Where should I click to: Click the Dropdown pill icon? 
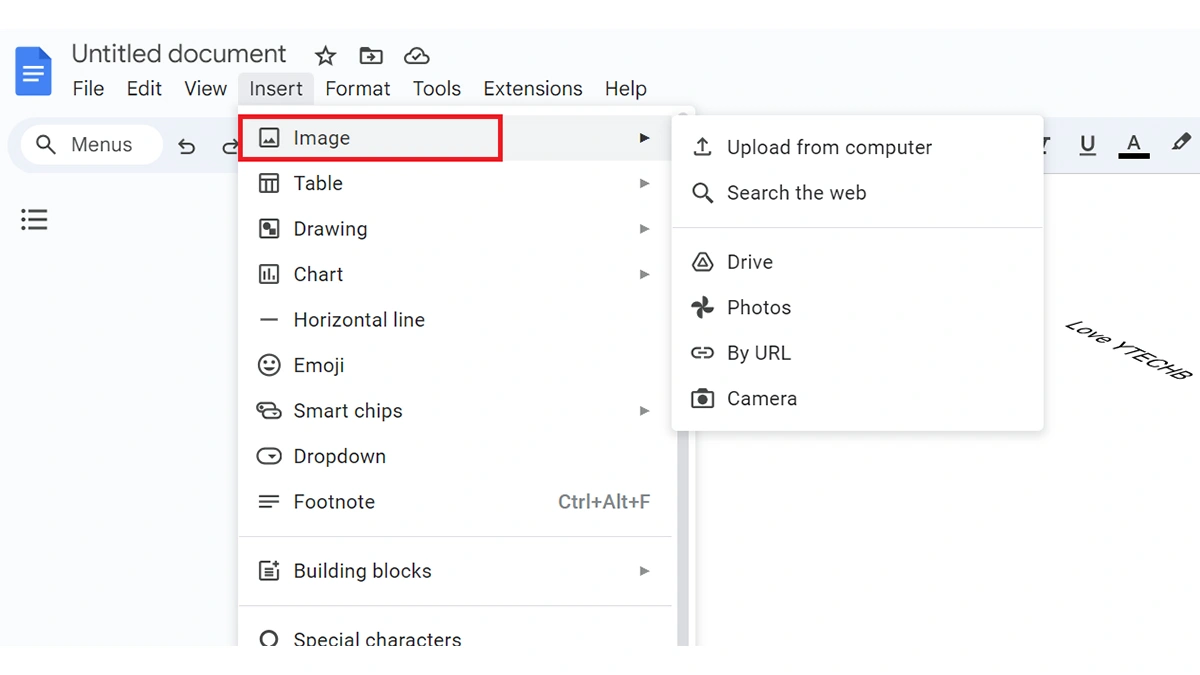[x=269, y=456]
